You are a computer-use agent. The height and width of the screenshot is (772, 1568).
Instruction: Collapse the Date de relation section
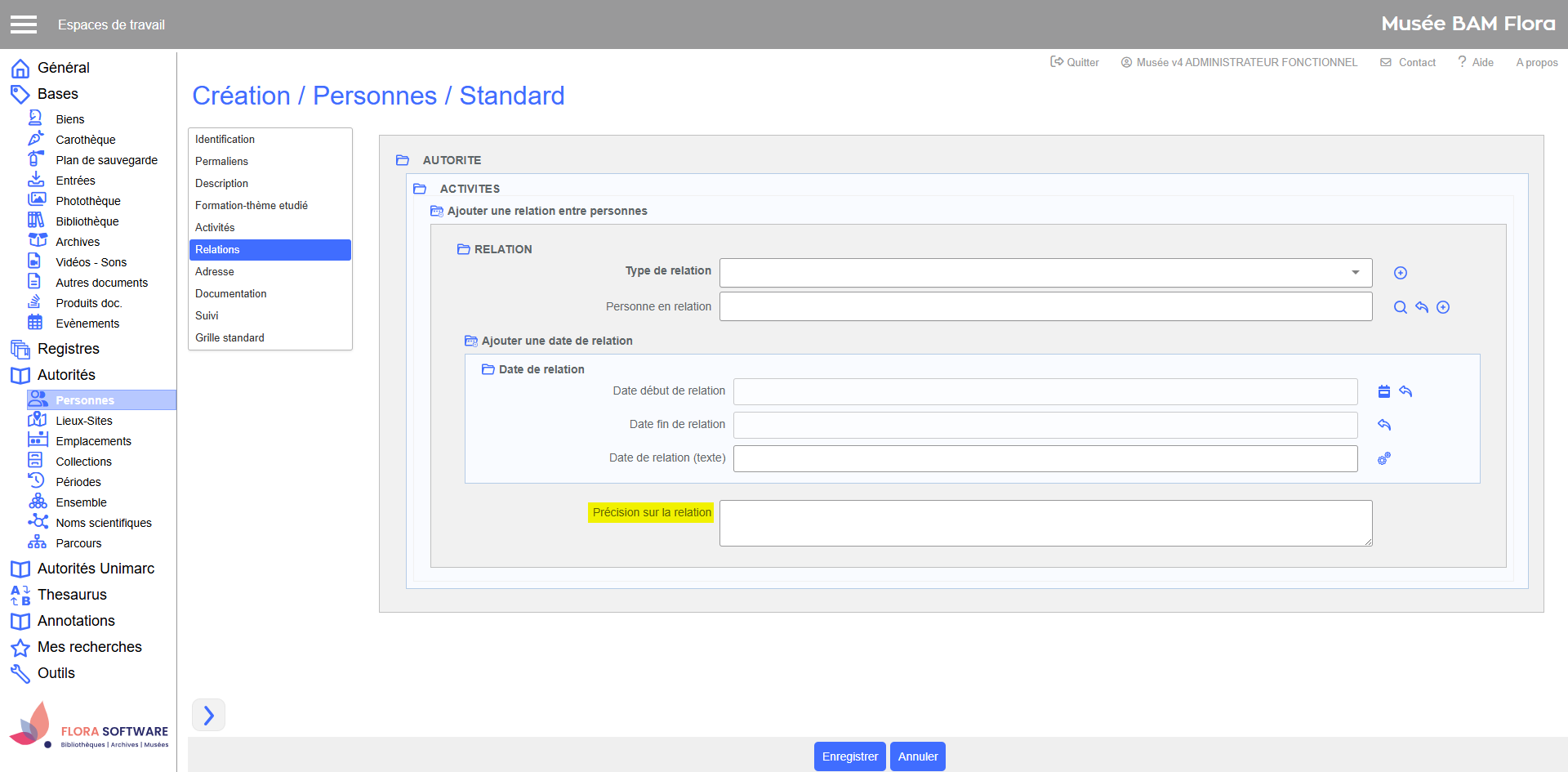click(488, 369)
